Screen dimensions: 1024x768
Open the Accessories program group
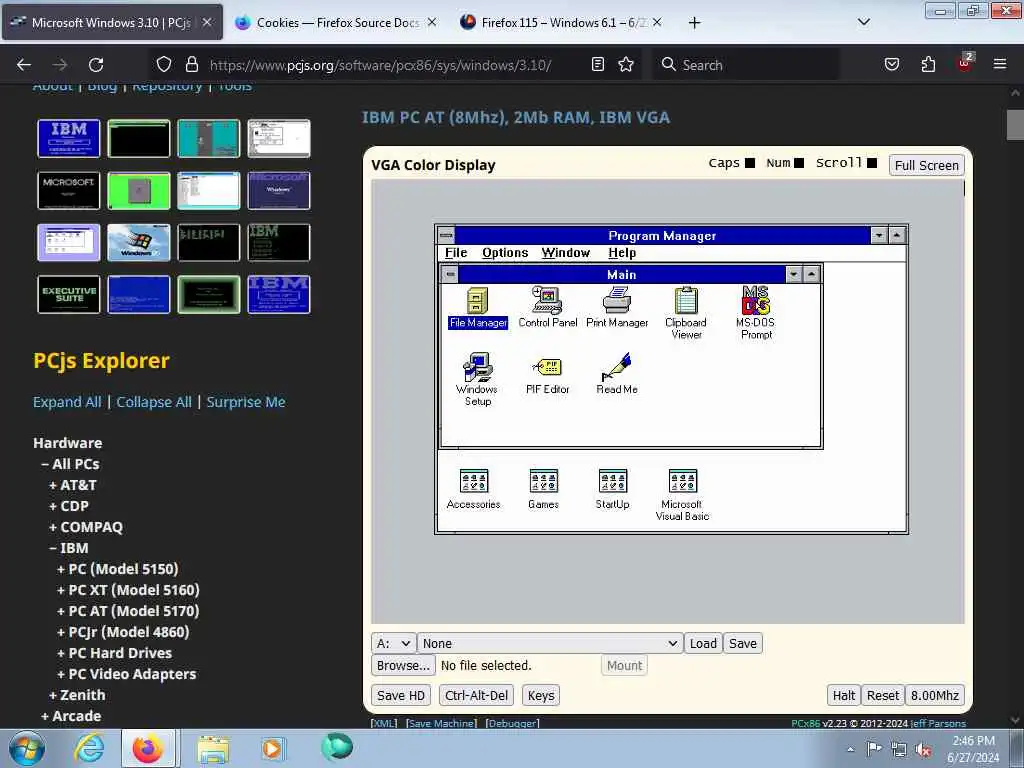coord(473,489)
